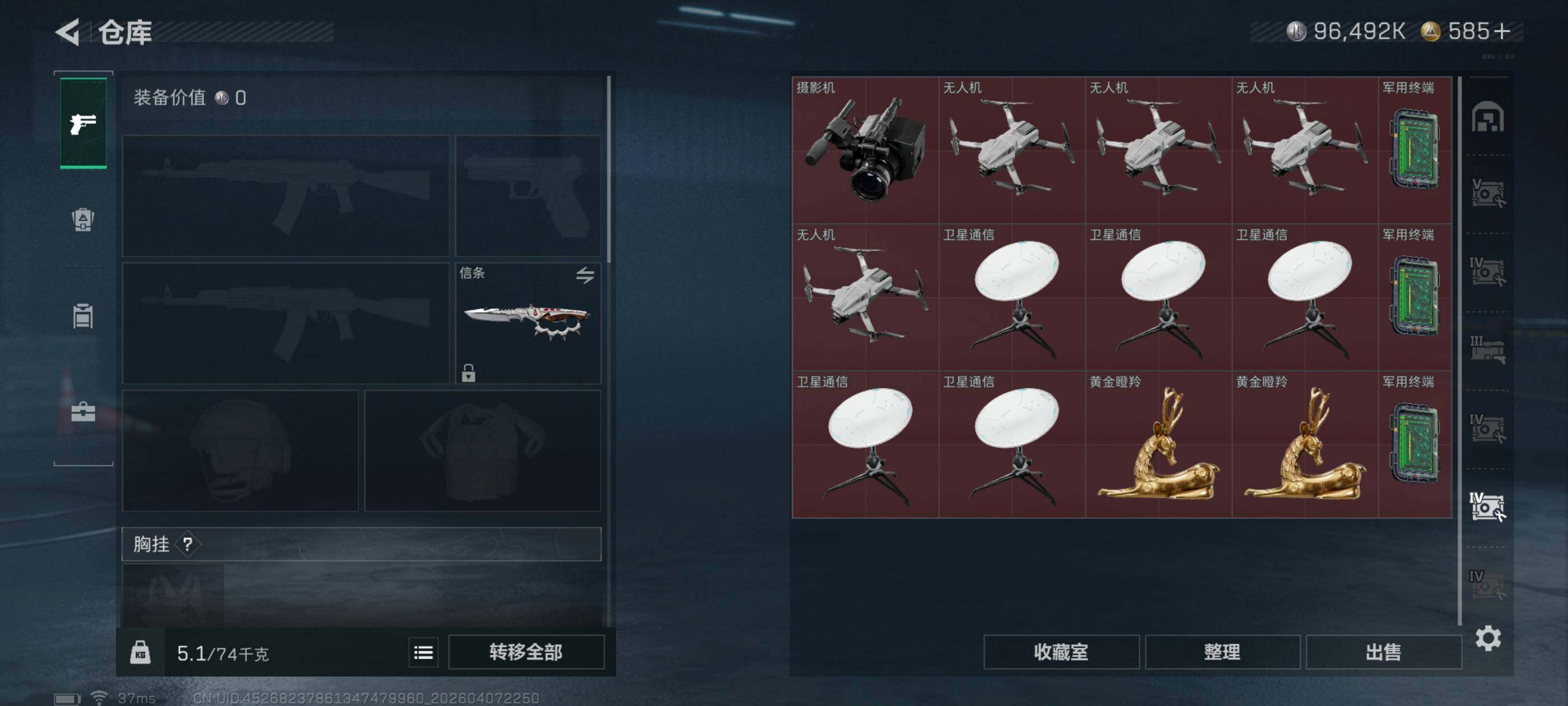1568x706 pixels.
Task: Go back using the arrow beside 仓库
Action: 68,32
